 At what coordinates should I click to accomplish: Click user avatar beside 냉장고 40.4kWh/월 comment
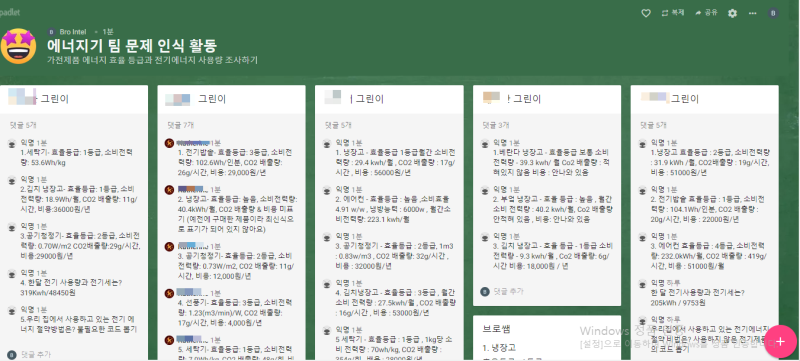pyautogui.click(x=169, y=190)
